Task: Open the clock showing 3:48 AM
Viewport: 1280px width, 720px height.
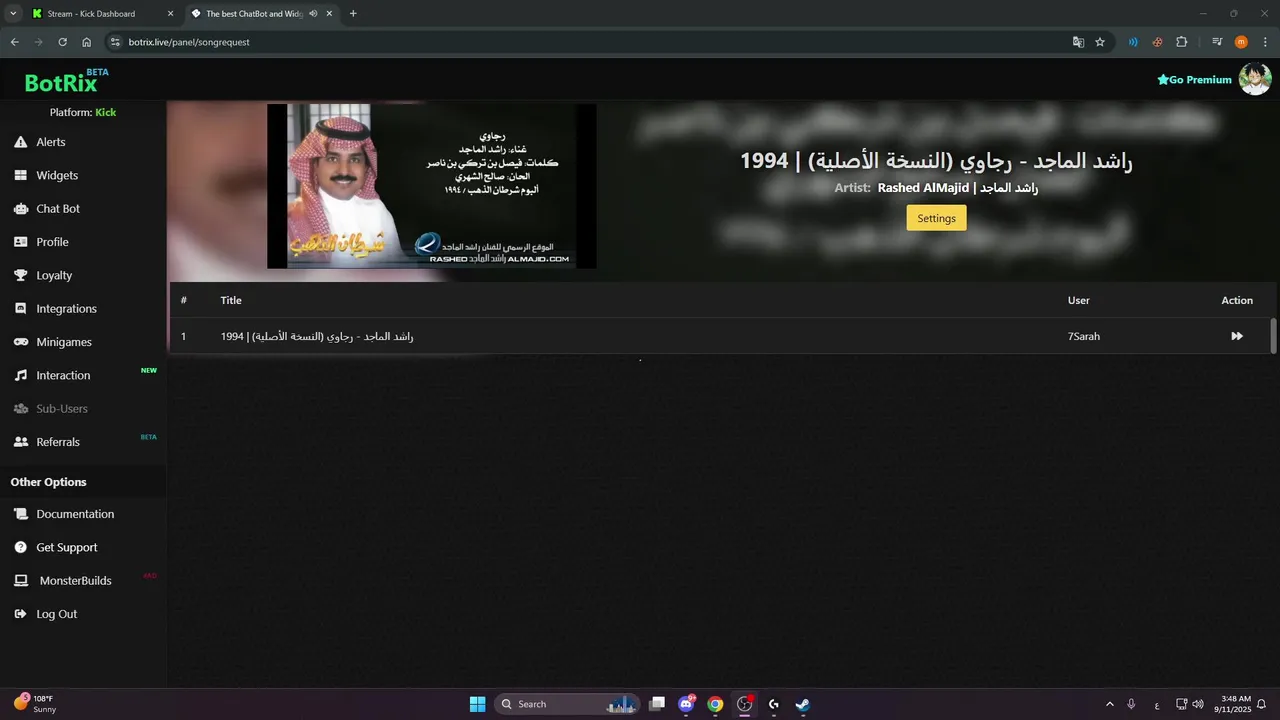Action: point(1235,704)
